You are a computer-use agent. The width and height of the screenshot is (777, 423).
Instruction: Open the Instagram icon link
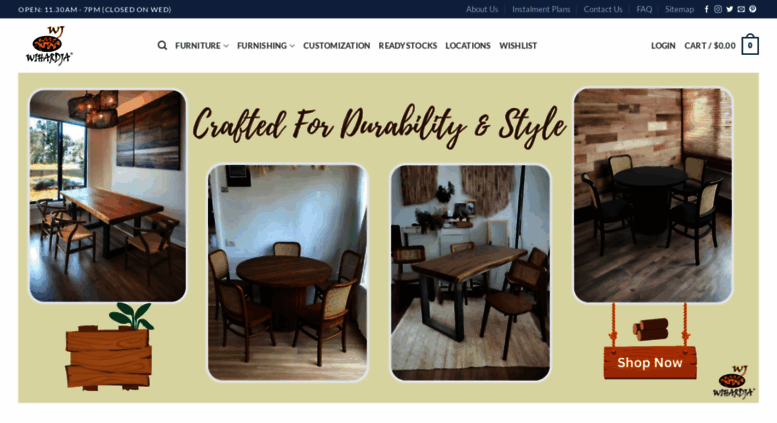pyautogui.click(x=718, y=9)
